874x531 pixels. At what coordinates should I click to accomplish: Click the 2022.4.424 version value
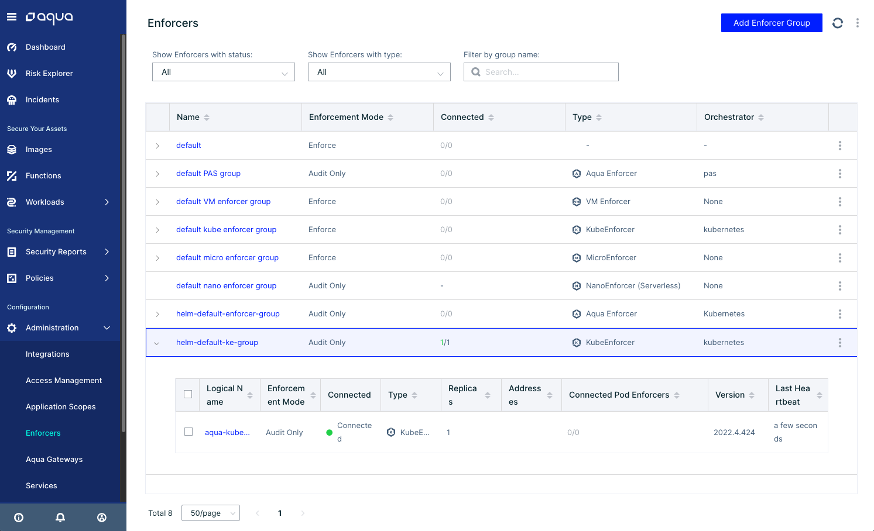click(x=734, y=432)
